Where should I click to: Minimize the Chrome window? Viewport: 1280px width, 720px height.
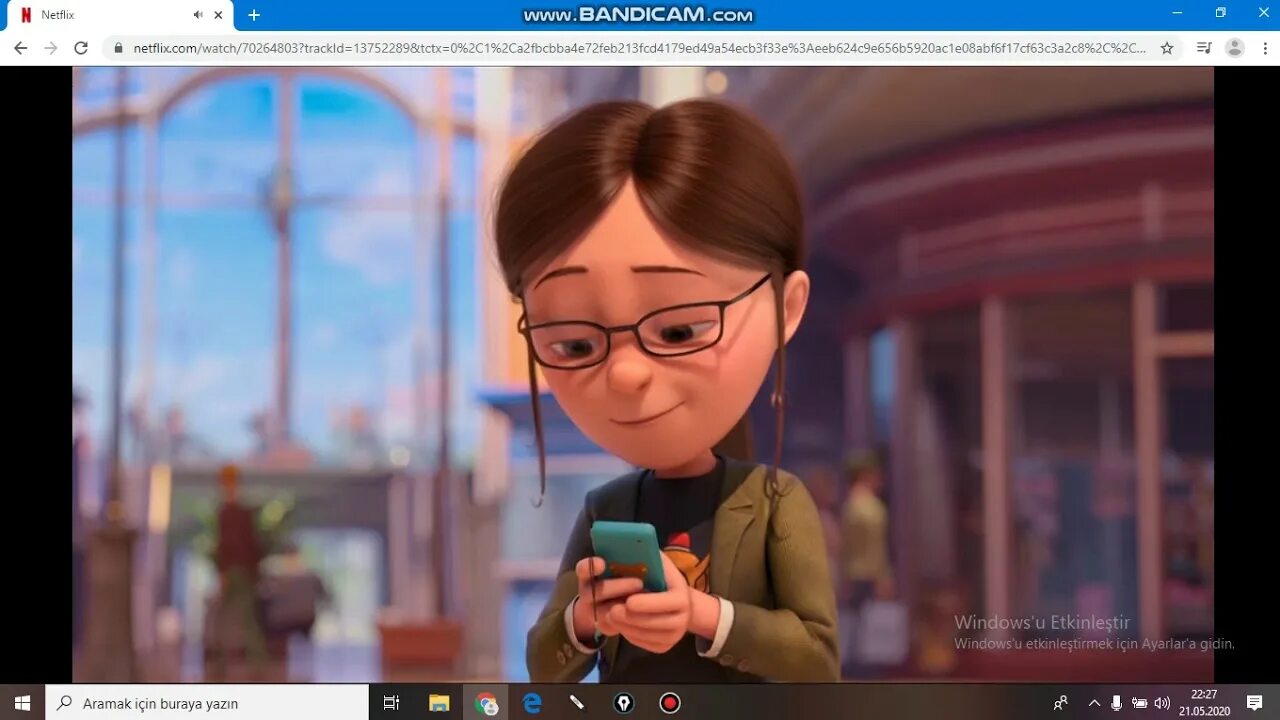point(1176,12)
